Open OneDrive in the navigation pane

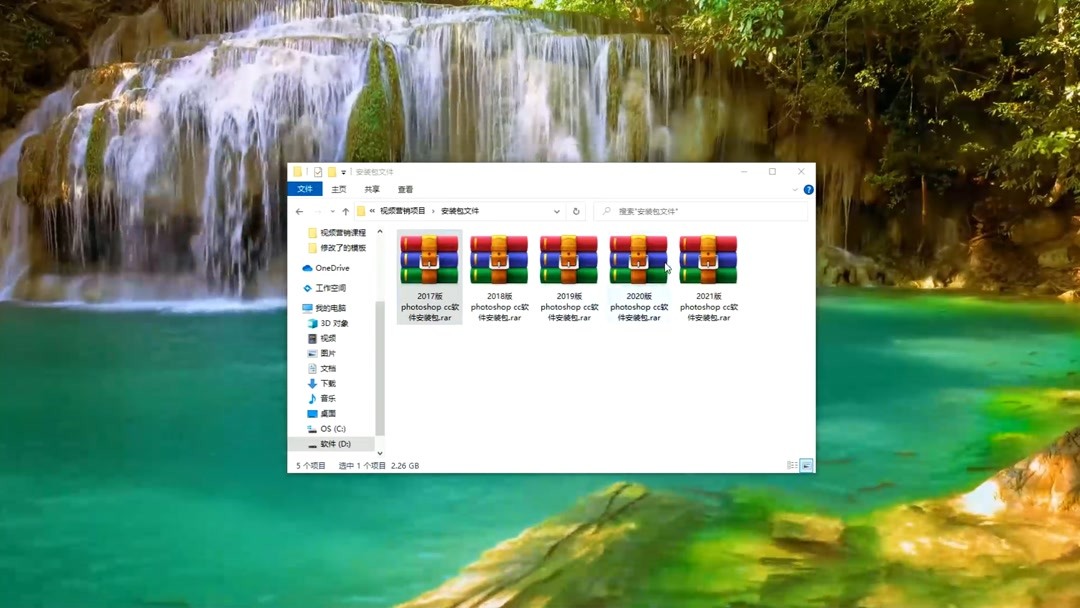click(332, 267)
